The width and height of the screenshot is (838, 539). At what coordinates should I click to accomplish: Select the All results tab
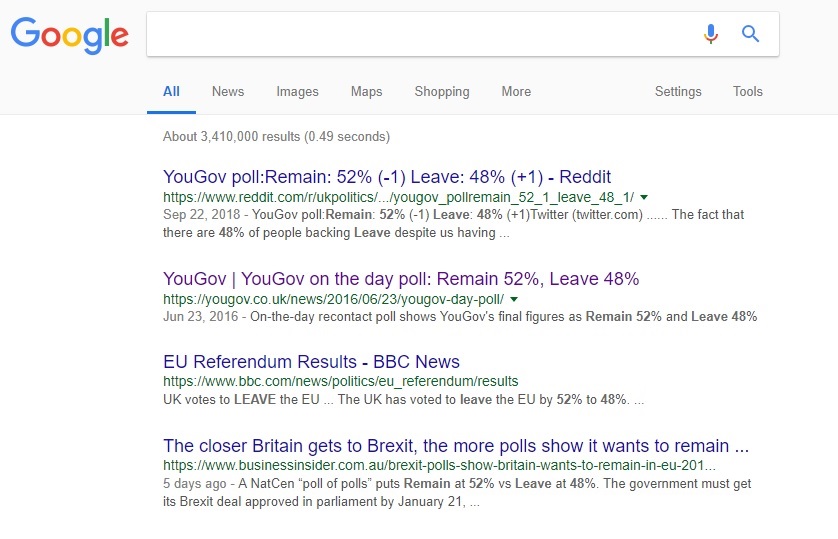click(x=171, y=91)
